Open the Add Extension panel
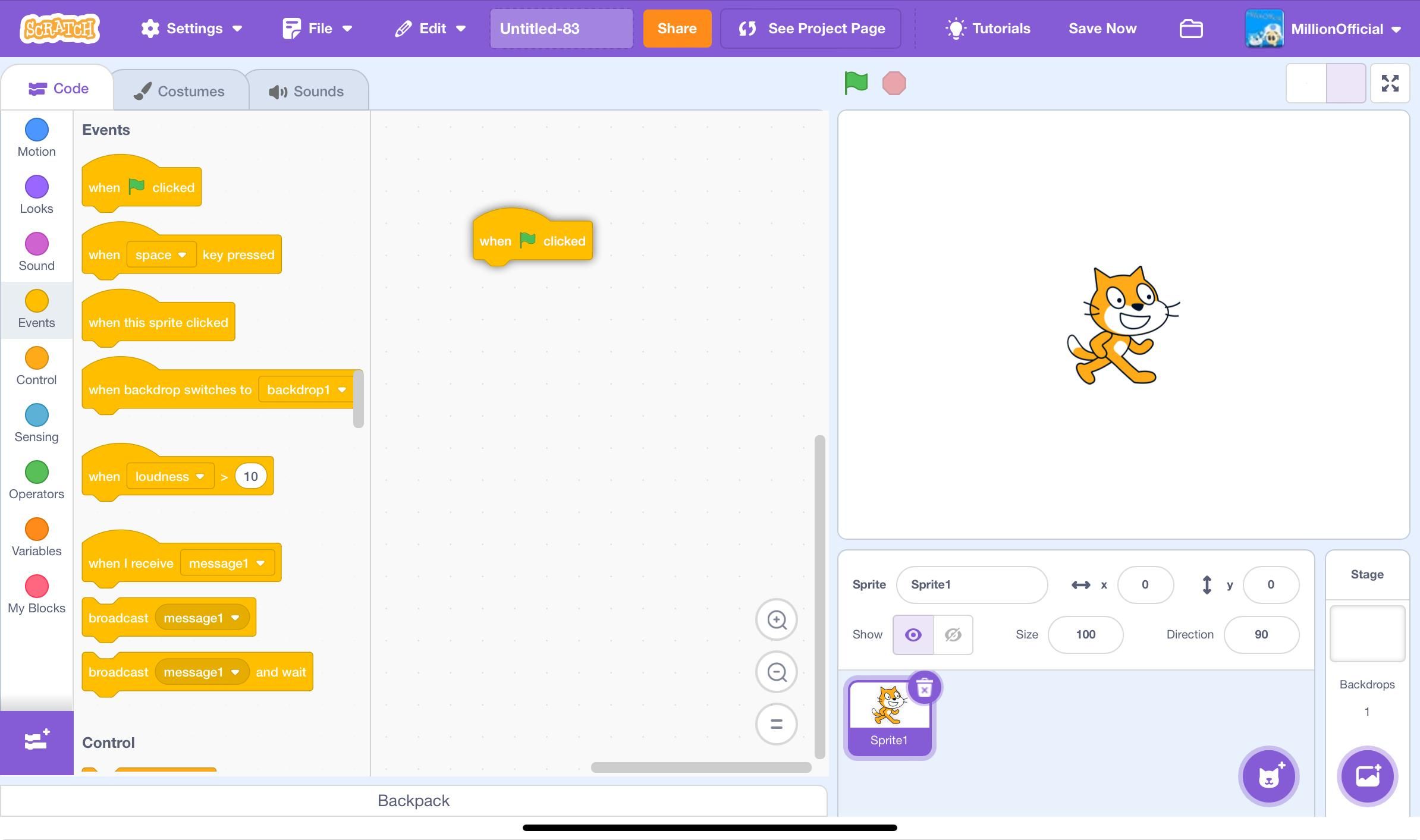Image resolution: width=1420 pixels, height=840 pixels. pos(36,741)
